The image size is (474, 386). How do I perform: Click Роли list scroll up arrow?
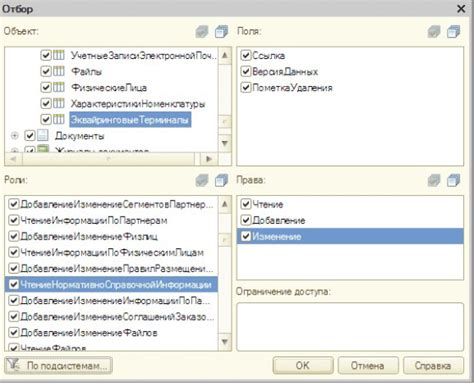click(x=225, y=204)
